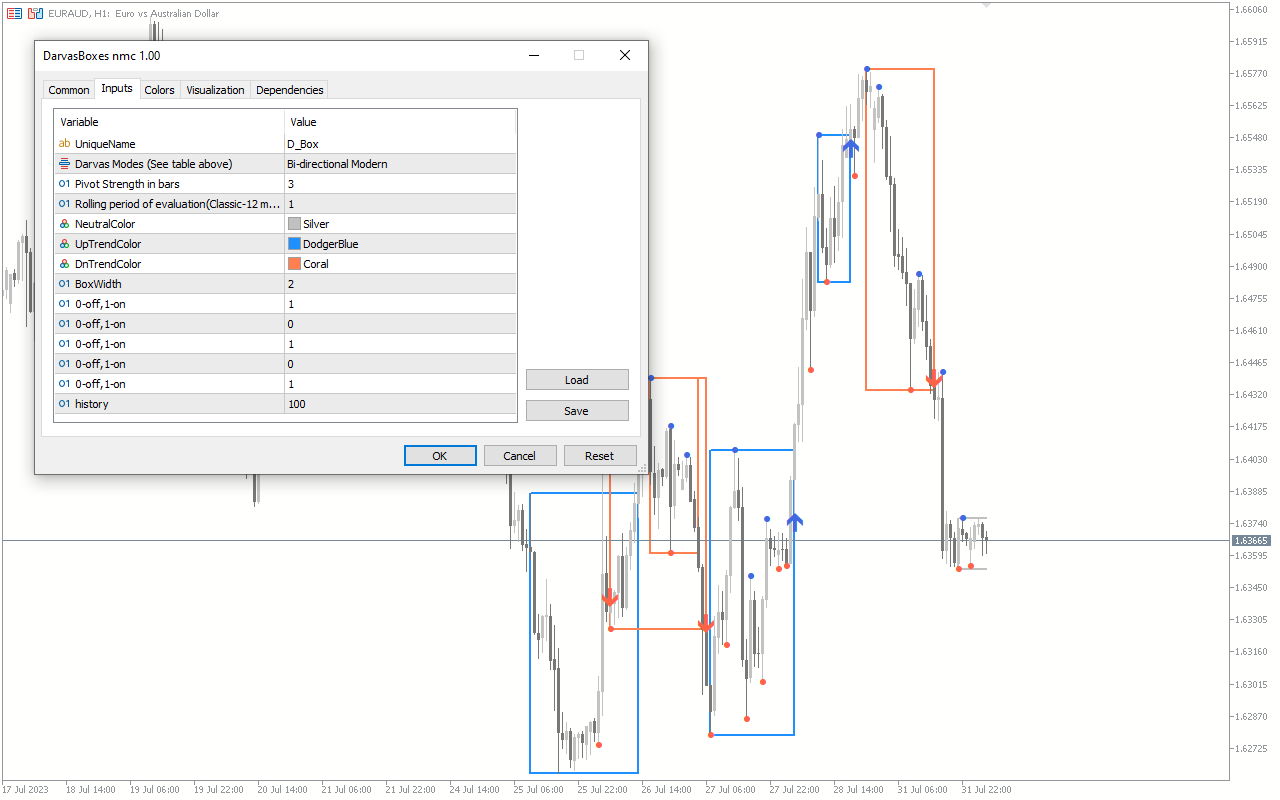Image resolution: width=1280 pixels, height=800 pixels.
Task: Click the Silver NeutralColor swatch
Action: point(294,224)
